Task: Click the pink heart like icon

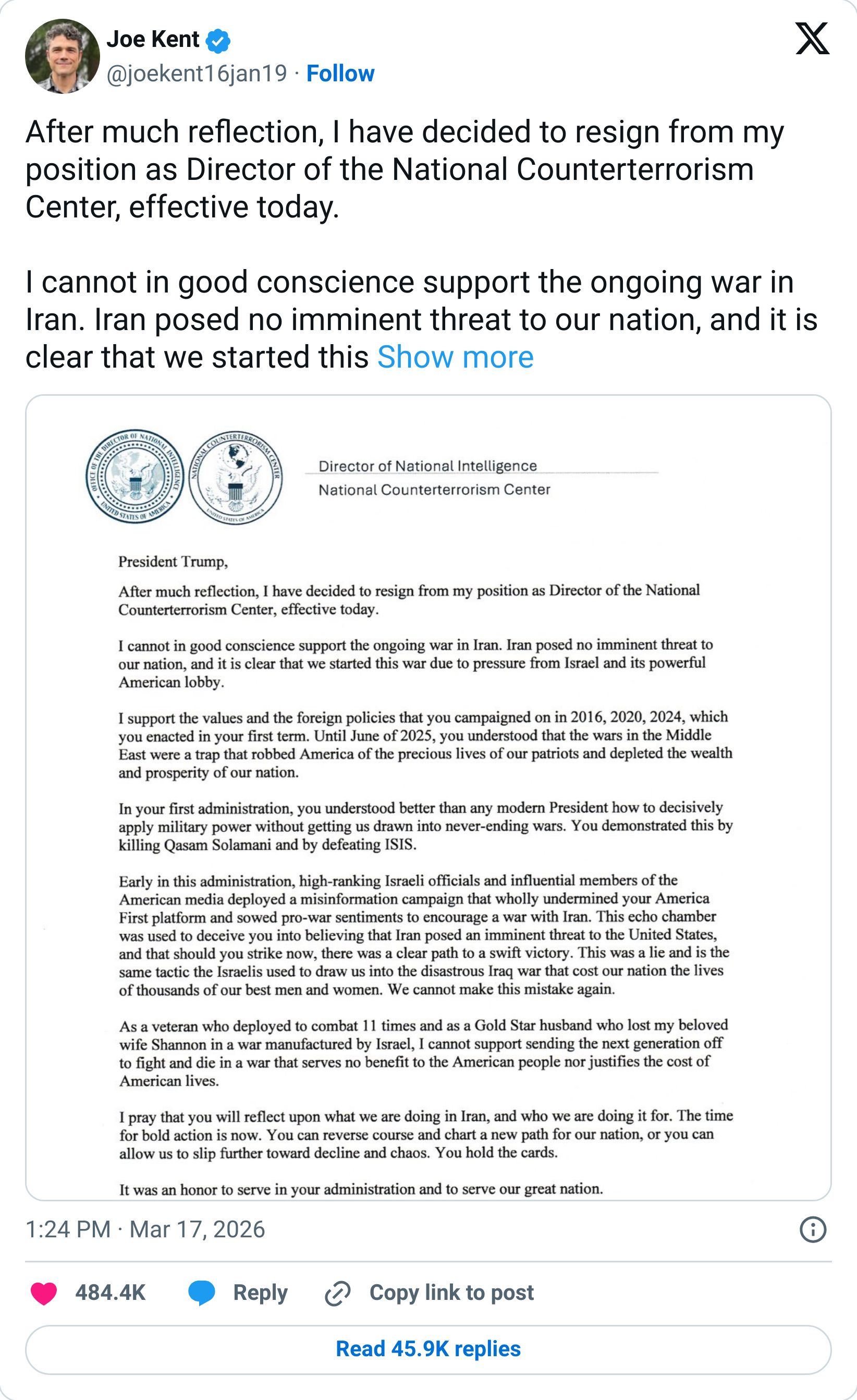Action: point(44,1293)
